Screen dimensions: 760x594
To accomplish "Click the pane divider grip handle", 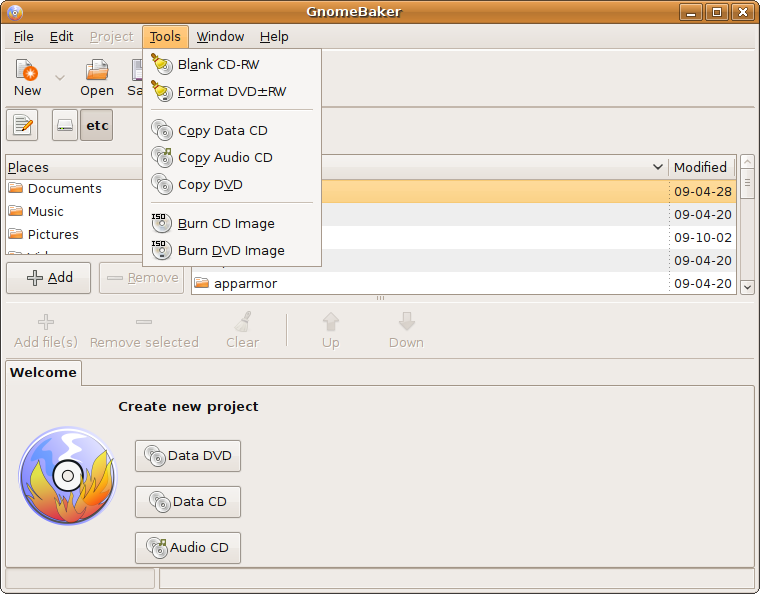I will [x=380, y=298].
